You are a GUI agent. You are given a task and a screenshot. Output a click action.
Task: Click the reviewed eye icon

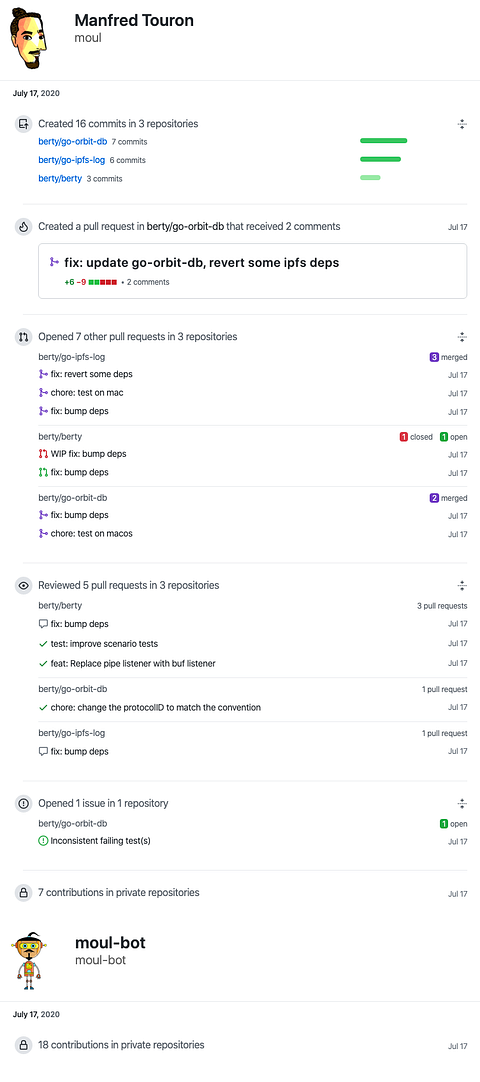point(23,585)
